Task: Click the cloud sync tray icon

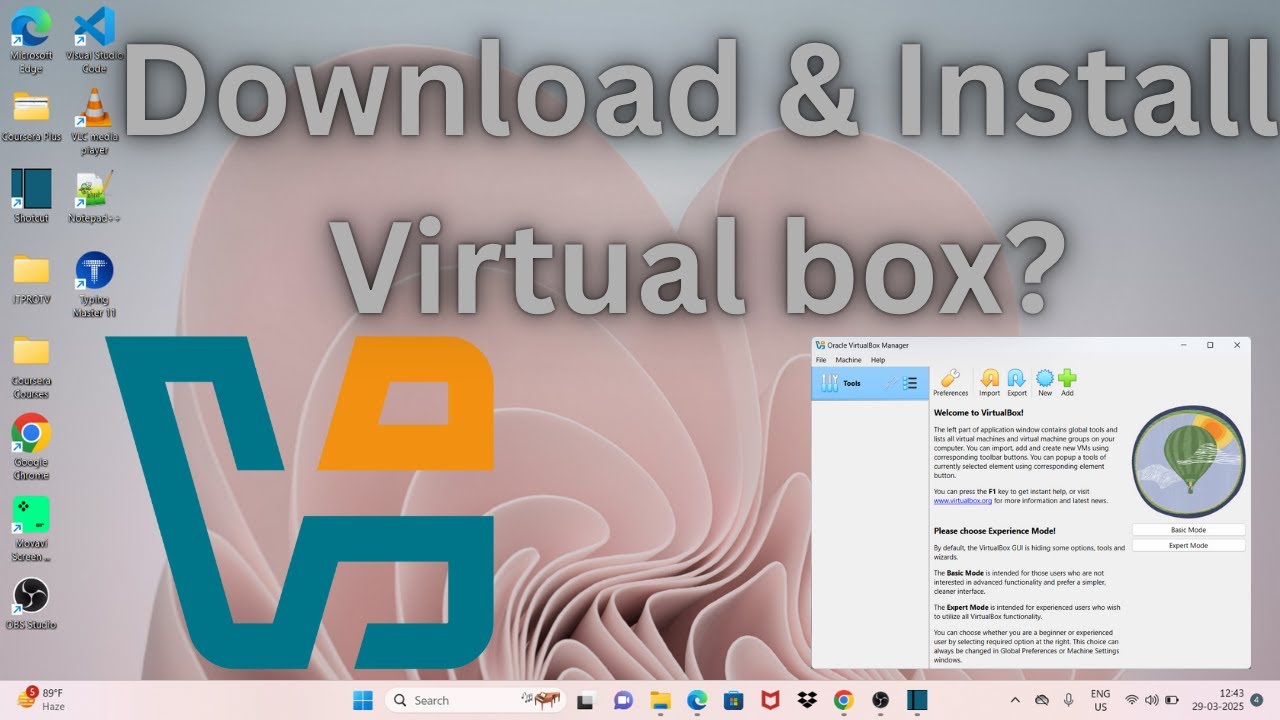Action: 1042,700
